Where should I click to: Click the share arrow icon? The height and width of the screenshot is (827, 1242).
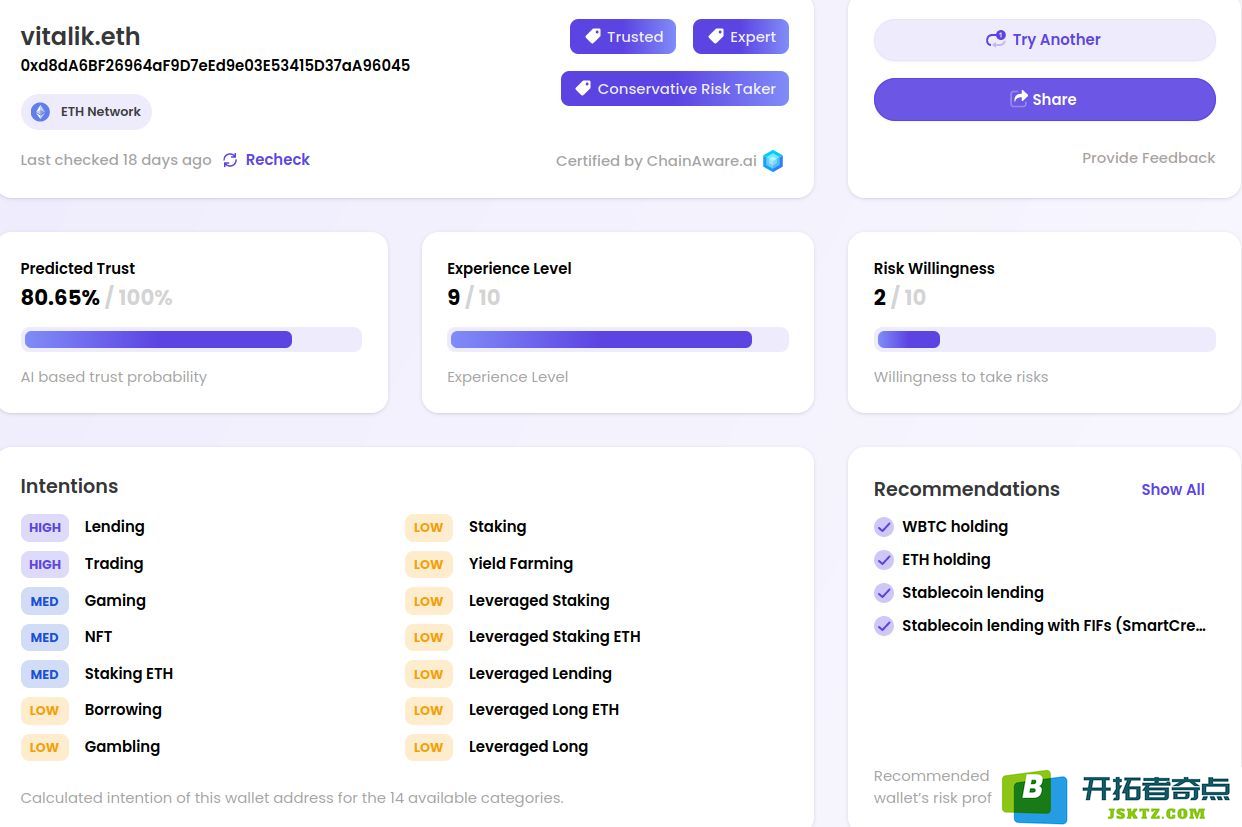(1019, 99)
